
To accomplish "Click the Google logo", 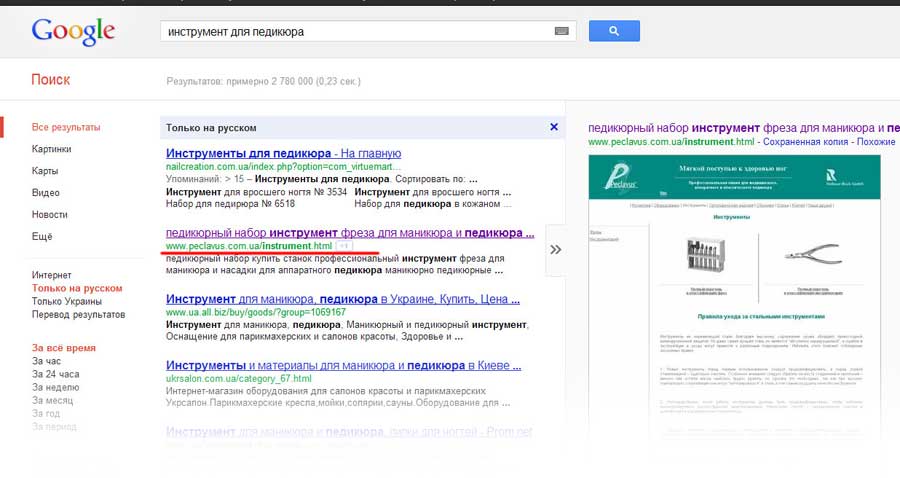I will point(73,32).
